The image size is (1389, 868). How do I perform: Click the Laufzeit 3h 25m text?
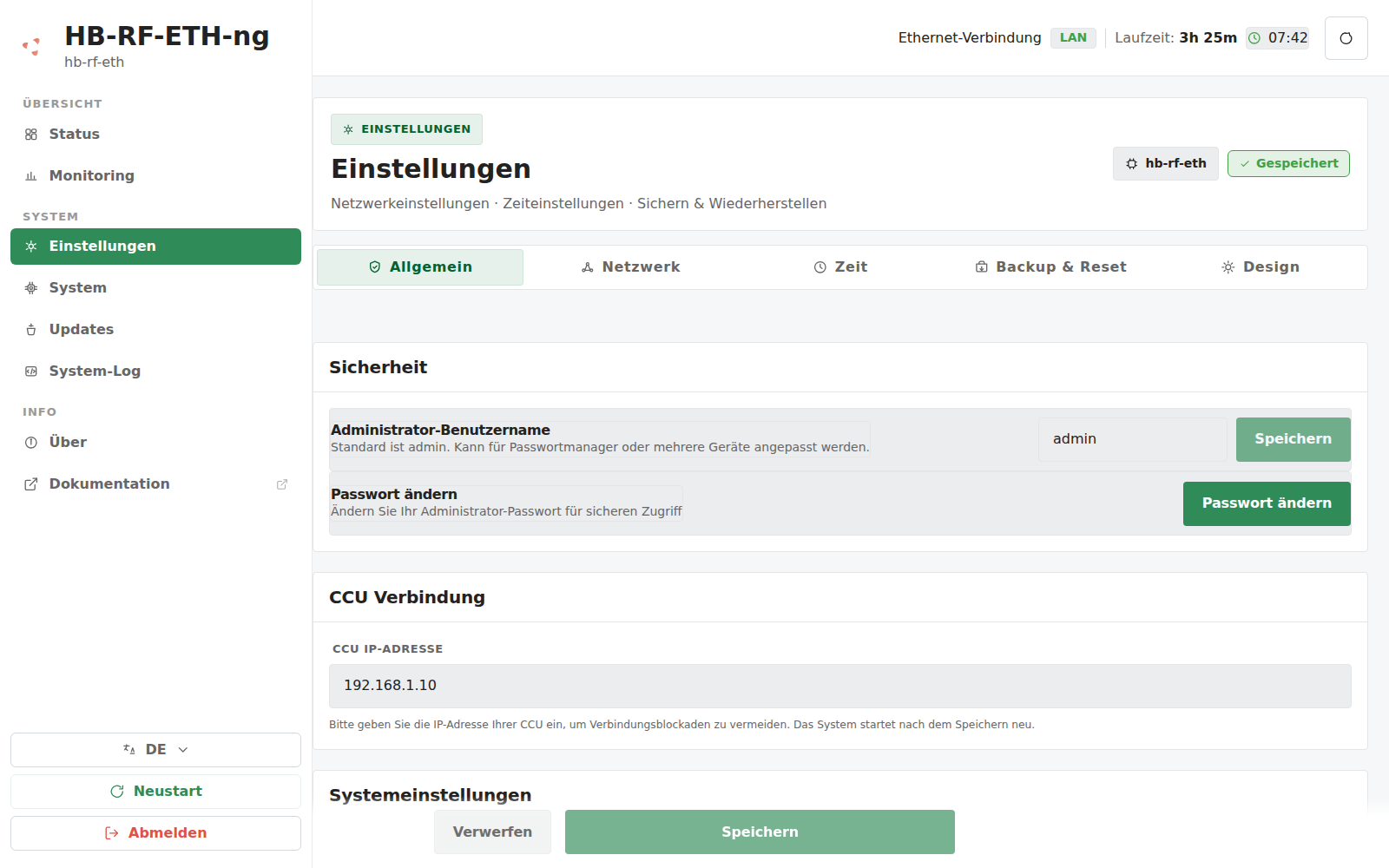pos(1175,38)
